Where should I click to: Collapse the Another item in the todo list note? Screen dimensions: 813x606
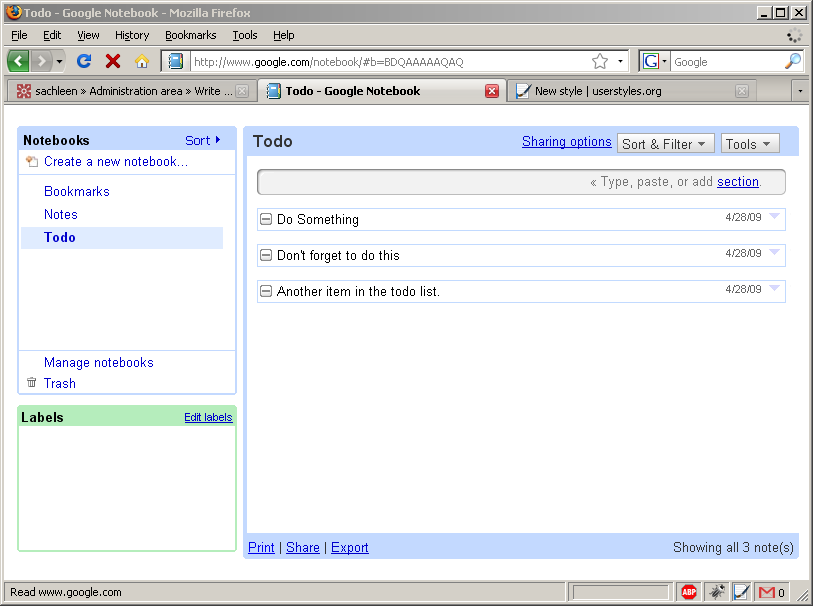click(x=265, y=291)
